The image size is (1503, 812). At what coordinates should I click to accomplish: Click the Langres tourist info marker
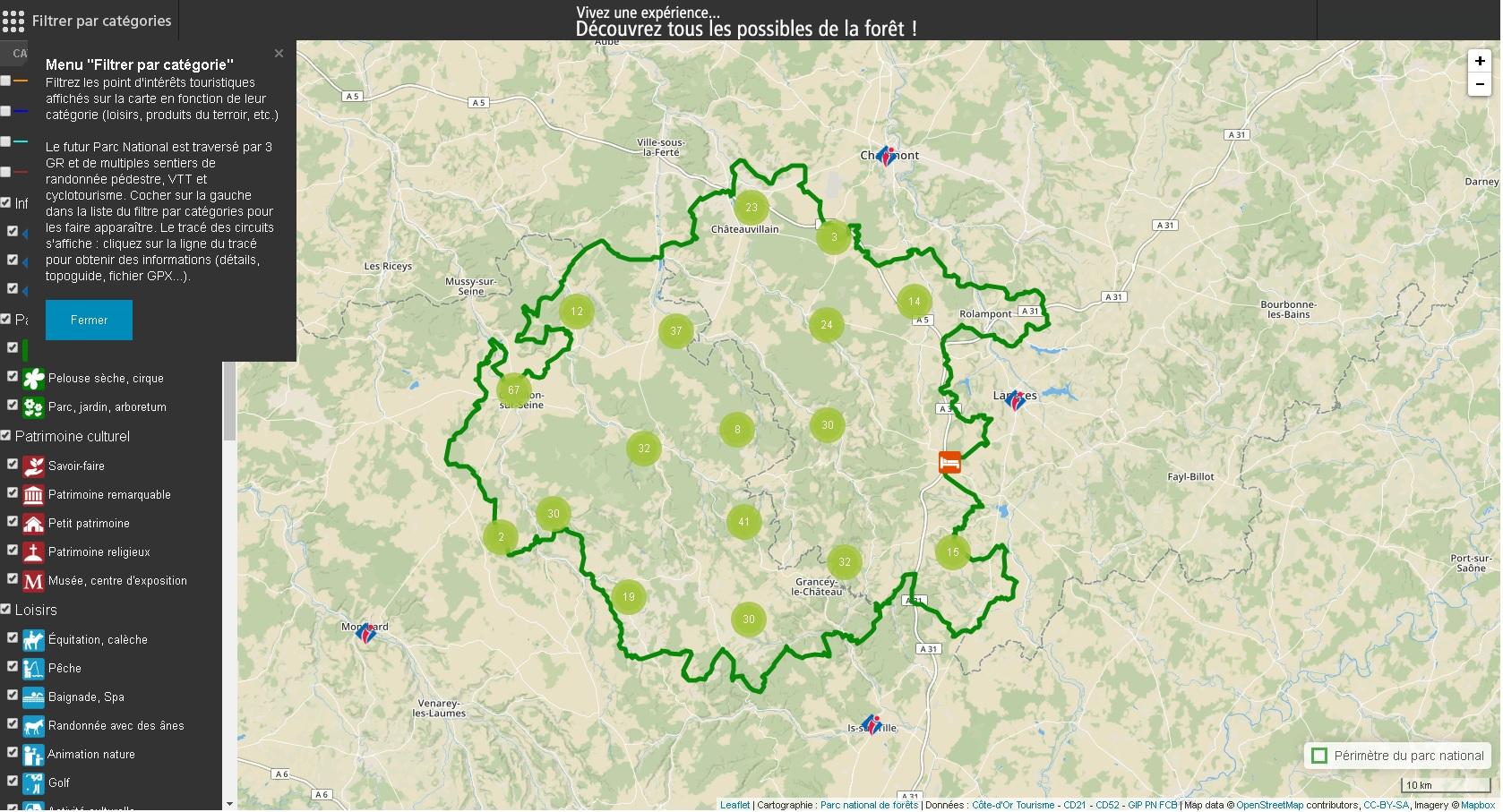point(1016,399)
